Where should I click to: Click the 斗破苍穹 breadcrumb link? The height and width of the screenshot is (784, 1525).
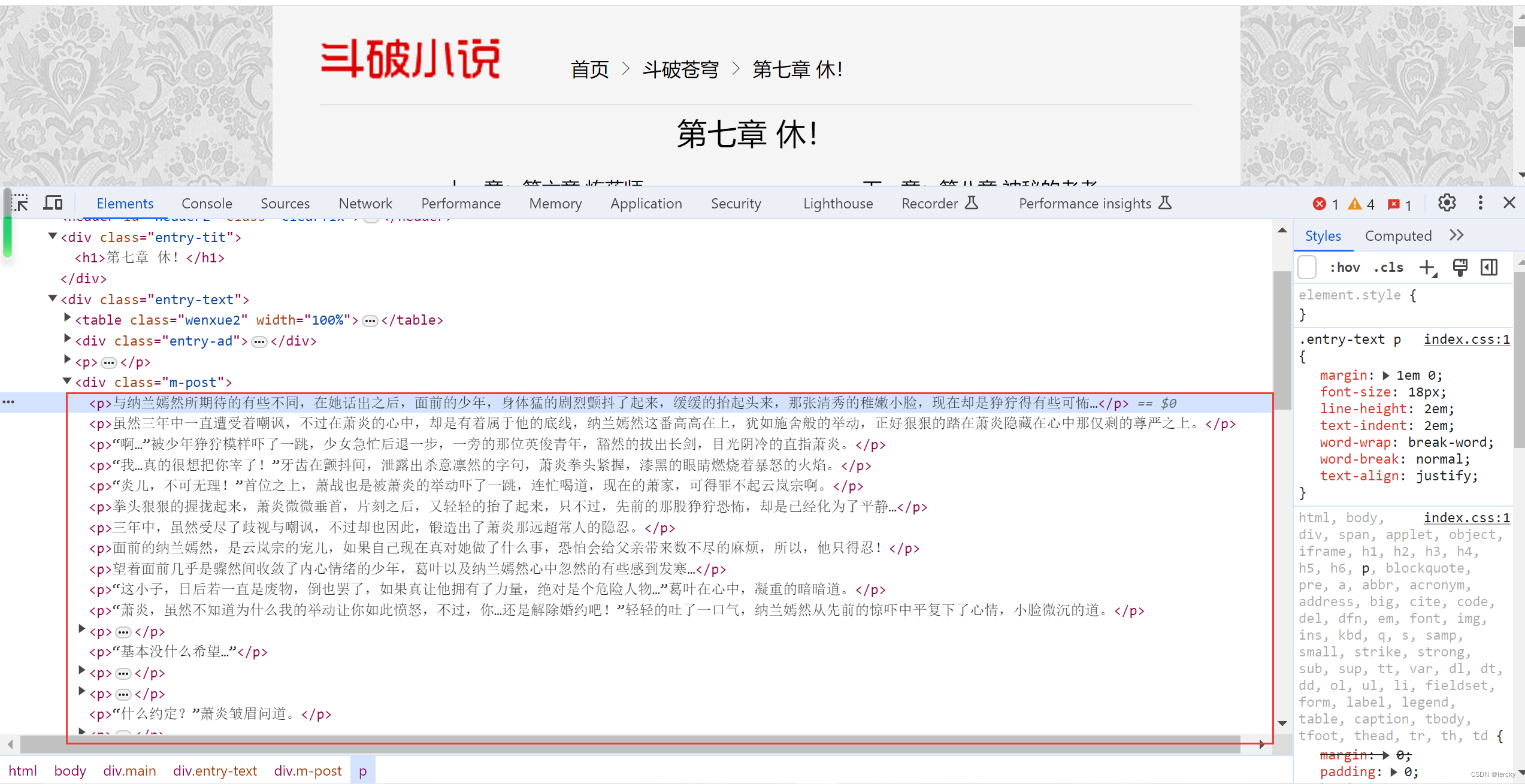click(680, 69)
